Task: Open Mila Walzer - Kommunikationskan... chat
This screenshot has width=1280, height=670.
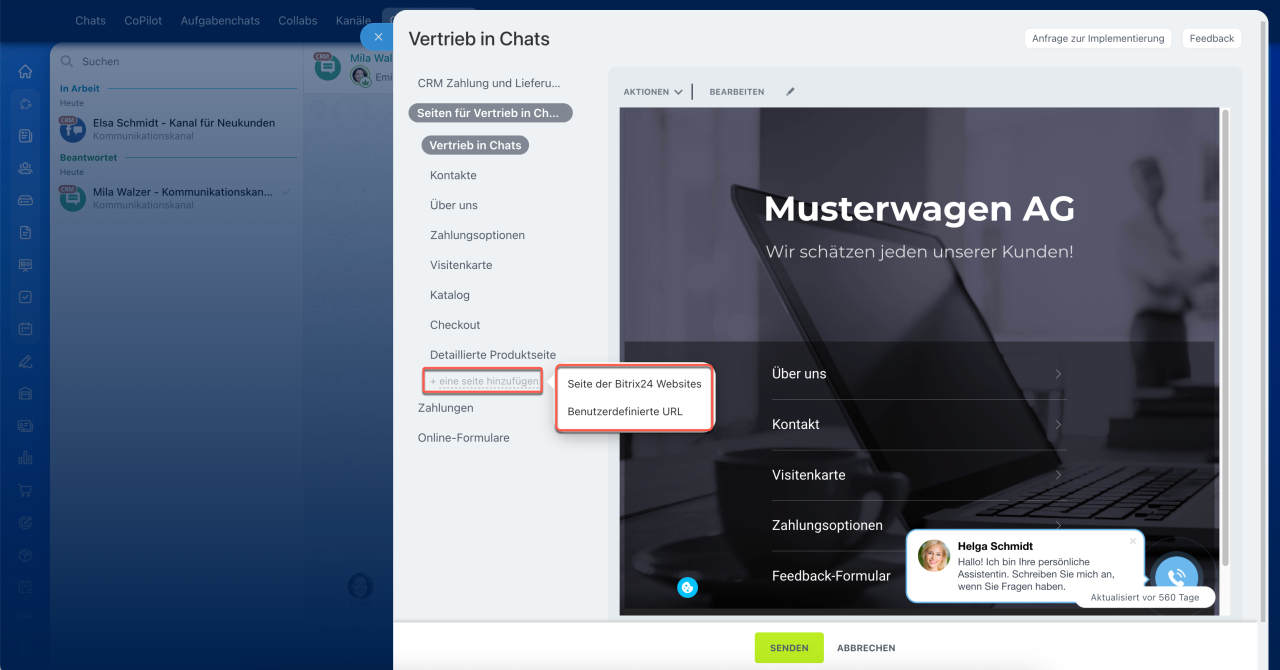Action: 178,197
